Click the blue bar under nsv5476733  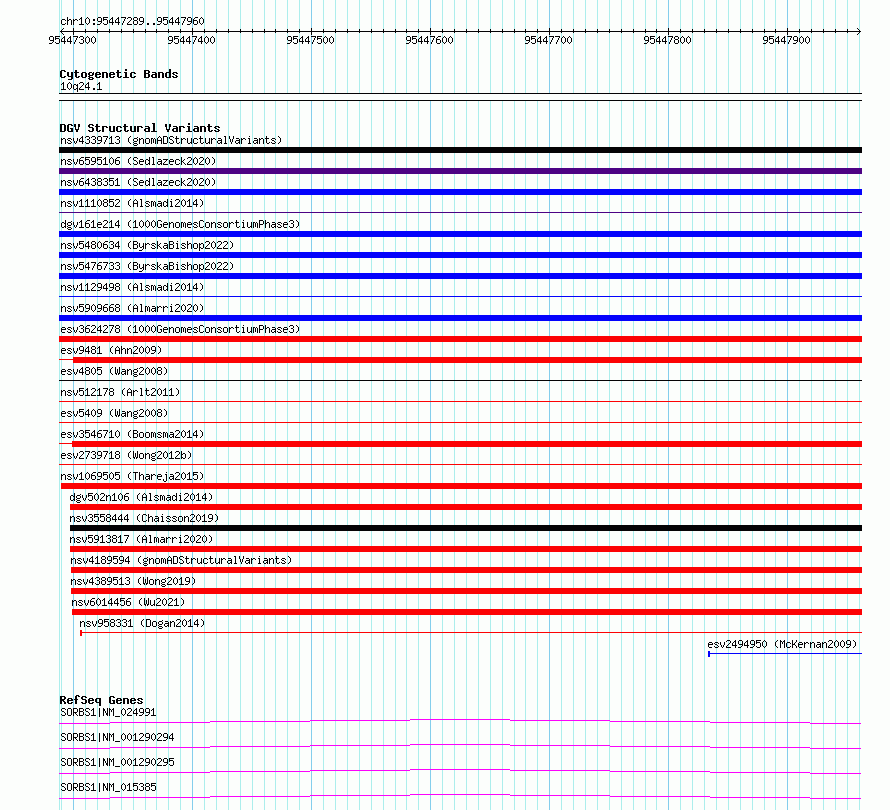coord(460,276)
